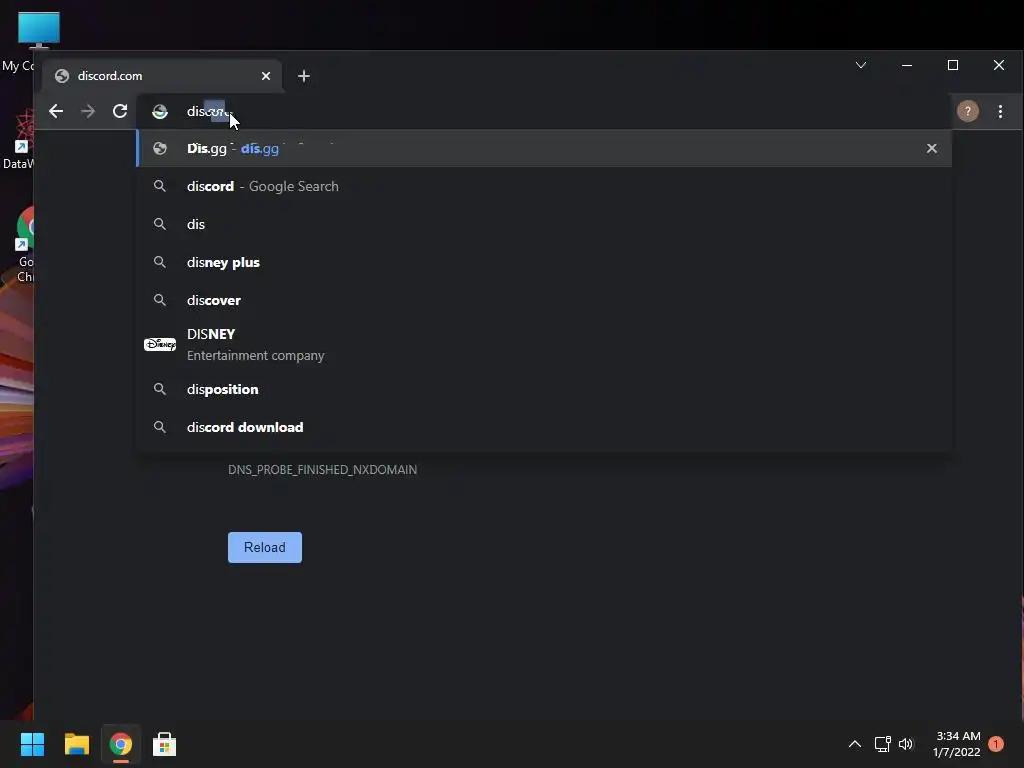
Task: Open a new tab with plus button
Action: tap(304, 76)
